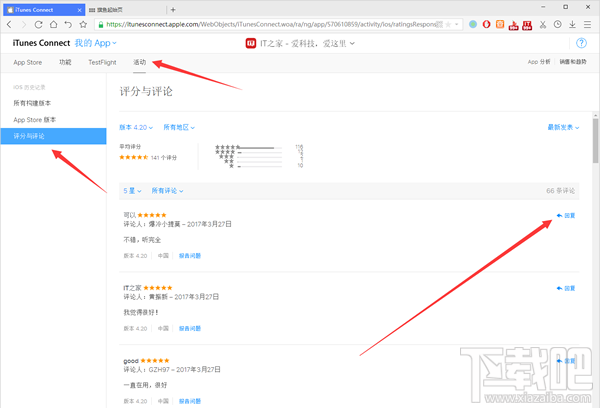Click the 66 条评论 review count
600x408 pixels.
coord(561,191)
